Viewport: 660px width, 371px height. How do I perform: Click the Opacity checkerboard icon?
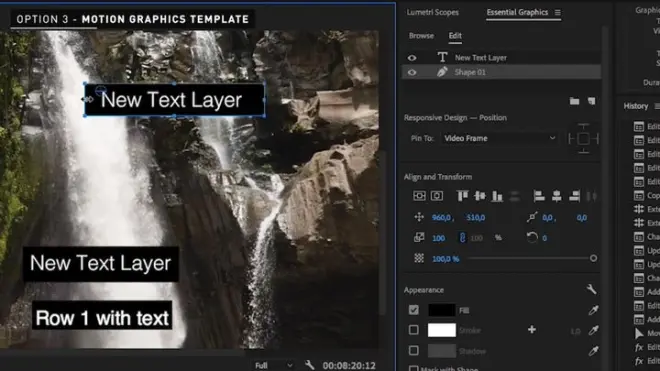pos(419,258)
